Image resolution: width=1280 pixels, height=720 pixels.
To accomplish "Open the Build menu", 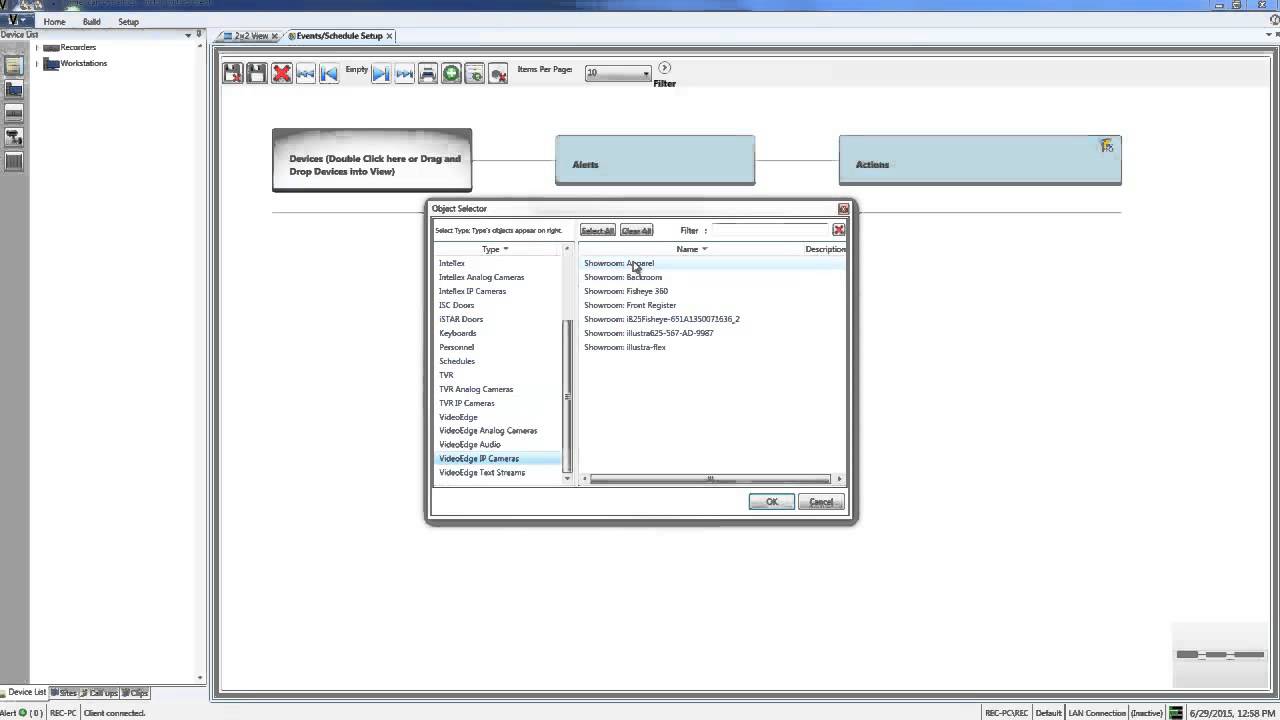I will [x=91, y=21].
